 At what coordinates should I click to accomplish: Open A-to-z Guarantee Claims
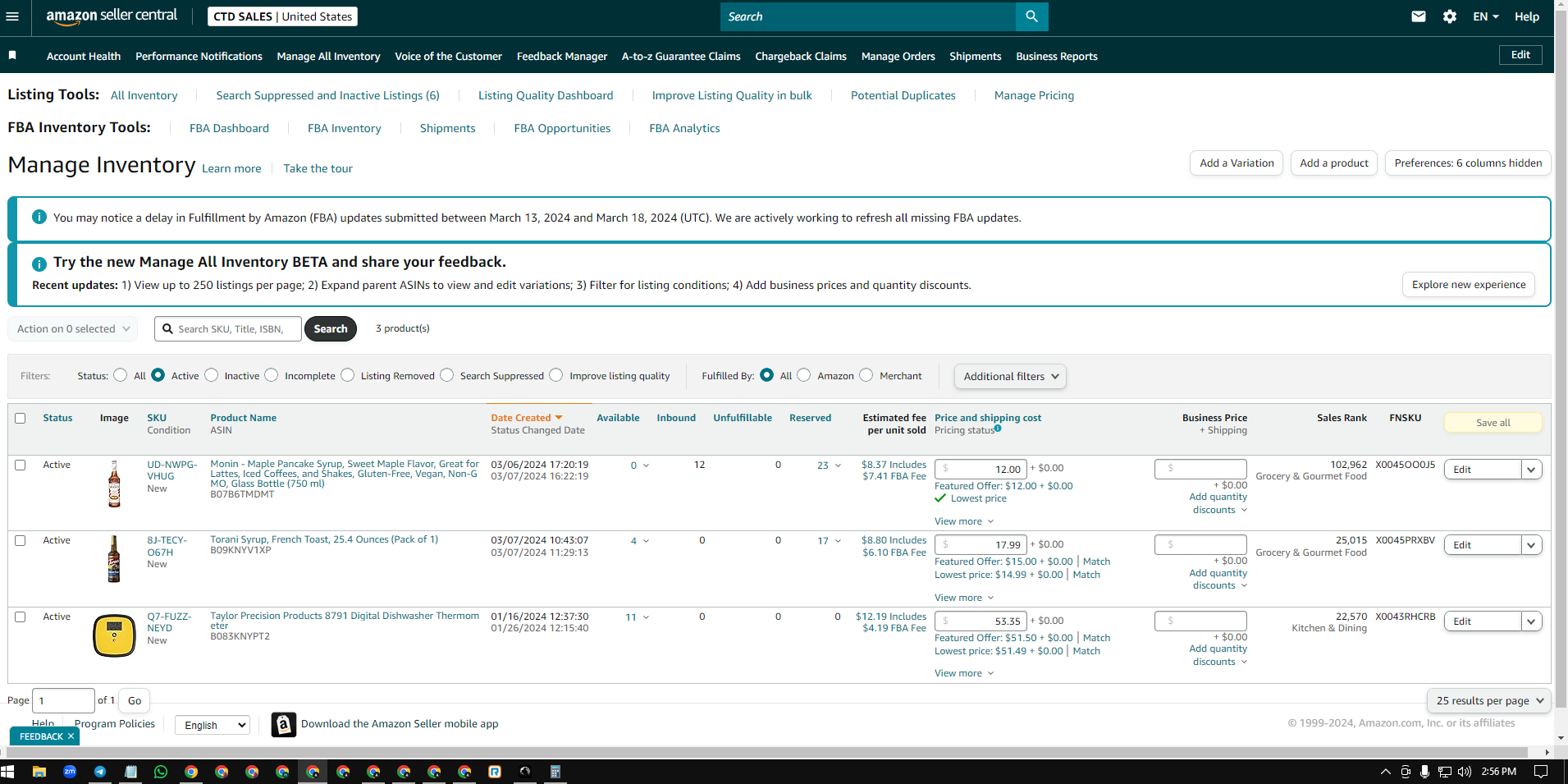tap(681, 56)
